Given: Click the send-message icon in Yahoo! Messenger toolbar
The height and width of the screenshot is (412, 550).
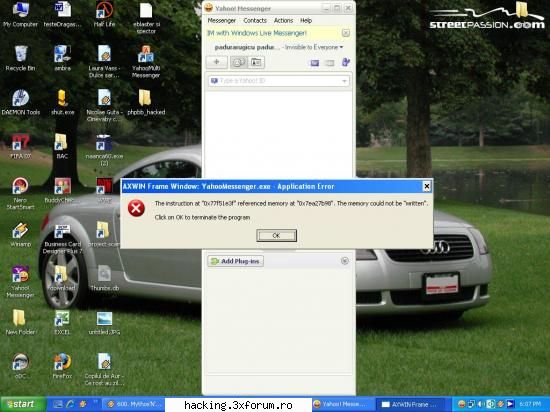Looking at the screenshot, I should coord(315,63).
